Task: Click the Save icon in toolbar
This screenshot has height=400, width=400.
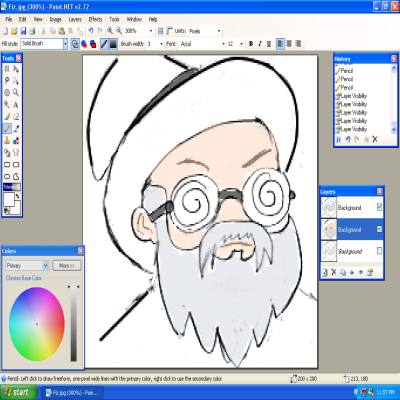Action: tap(23, 31)
